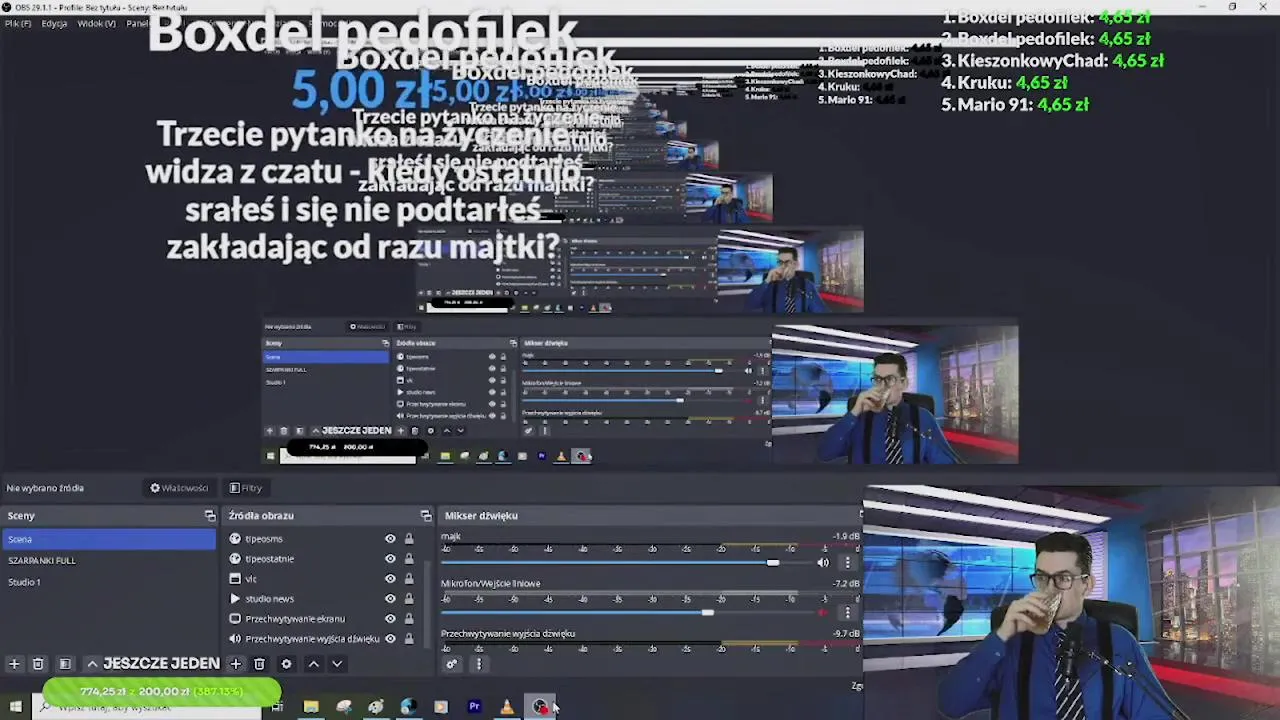Unmute the Mikrofon/Wejście liniowe track
Viewport: 1280px width, 720px height.
tap(823, 612)
